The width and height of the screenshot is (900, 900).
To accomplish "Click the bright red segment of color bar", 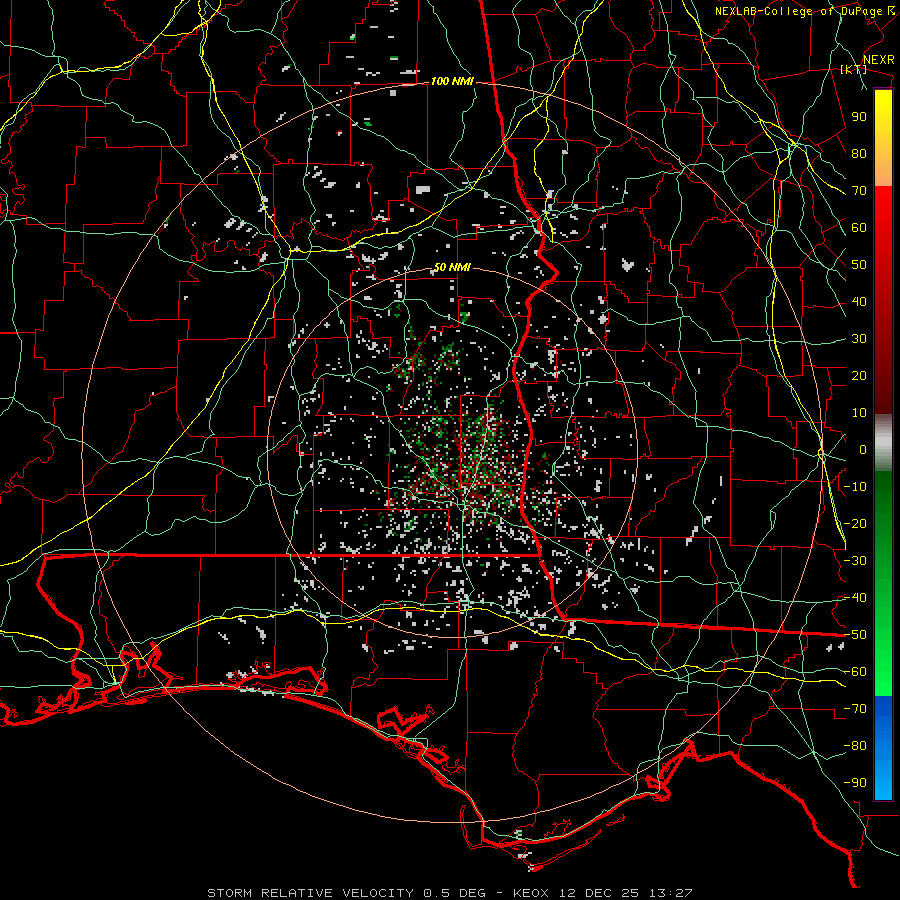I will point(883,215).
